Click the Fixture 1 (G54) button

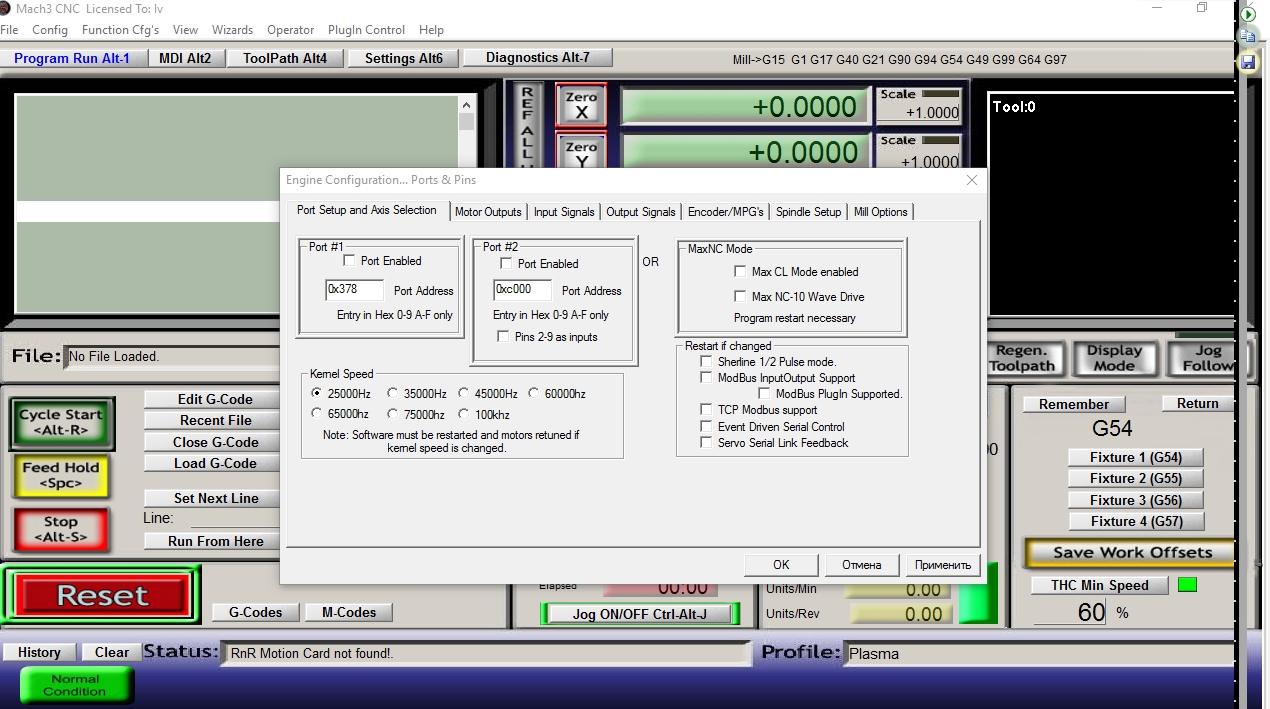(x=1136, y=457)
